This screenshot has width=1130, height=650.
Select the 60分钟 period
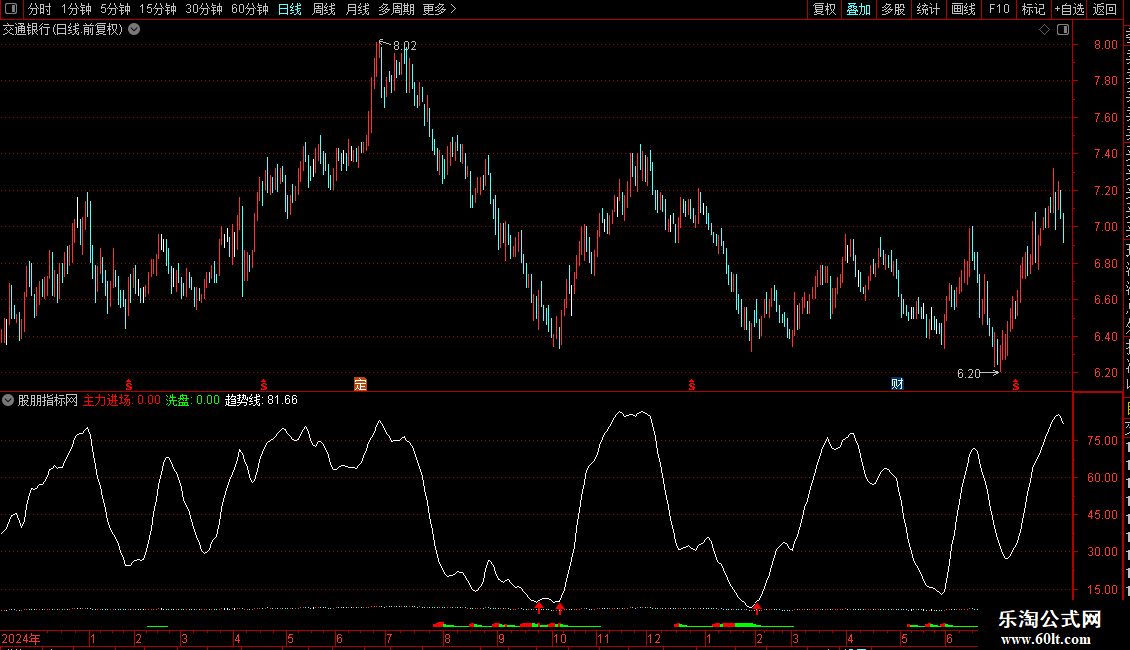pyautogui.click(x=250, y=9)
